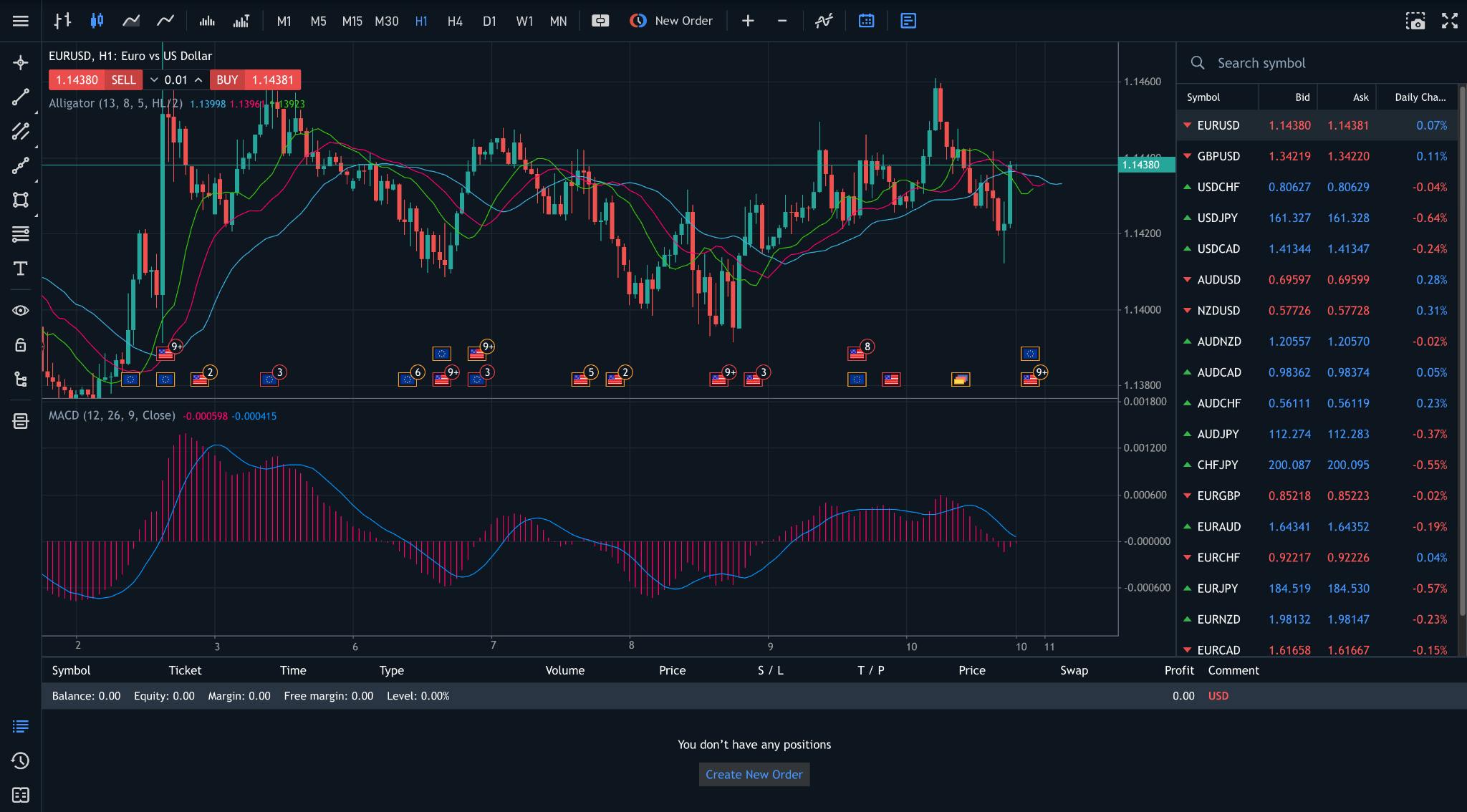The image size is (1467, 812).
Task: Click the New Order button
Action: (671, 21)
